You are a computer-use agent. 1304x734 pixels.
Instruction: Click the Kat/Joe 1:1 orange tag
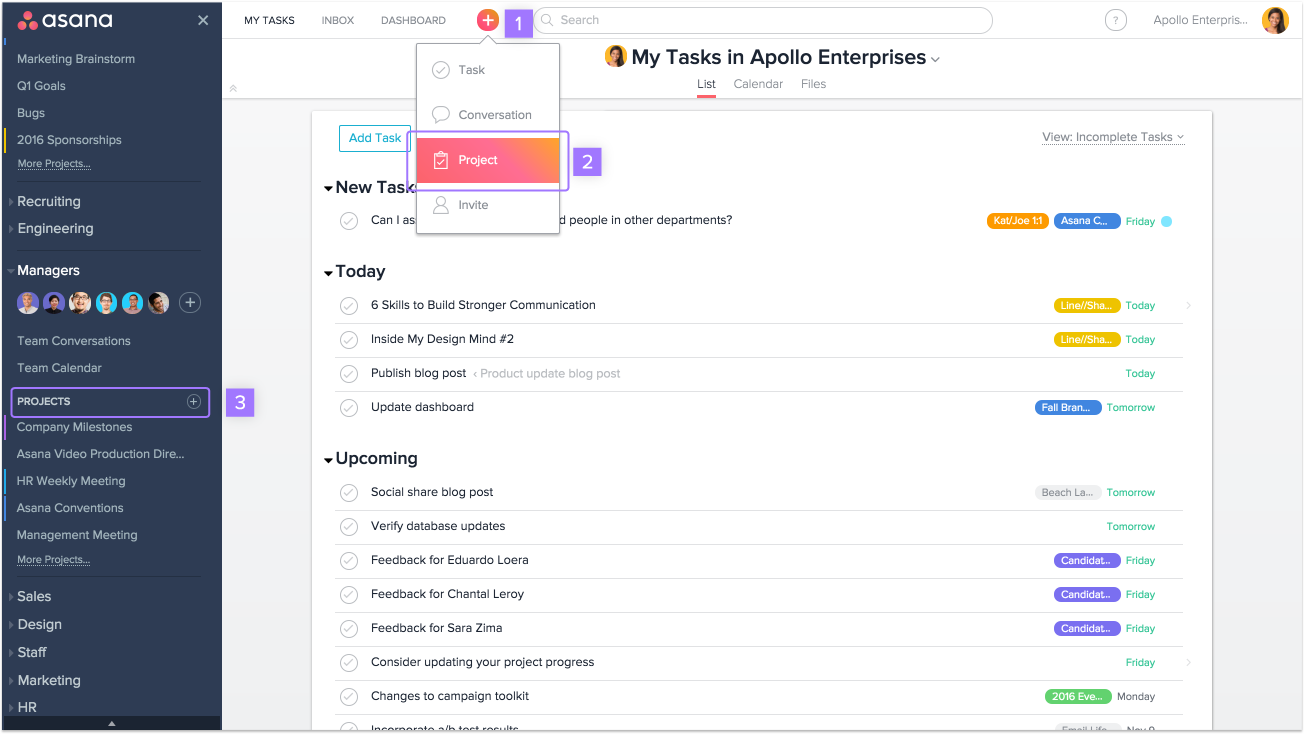pos(1018,221)
